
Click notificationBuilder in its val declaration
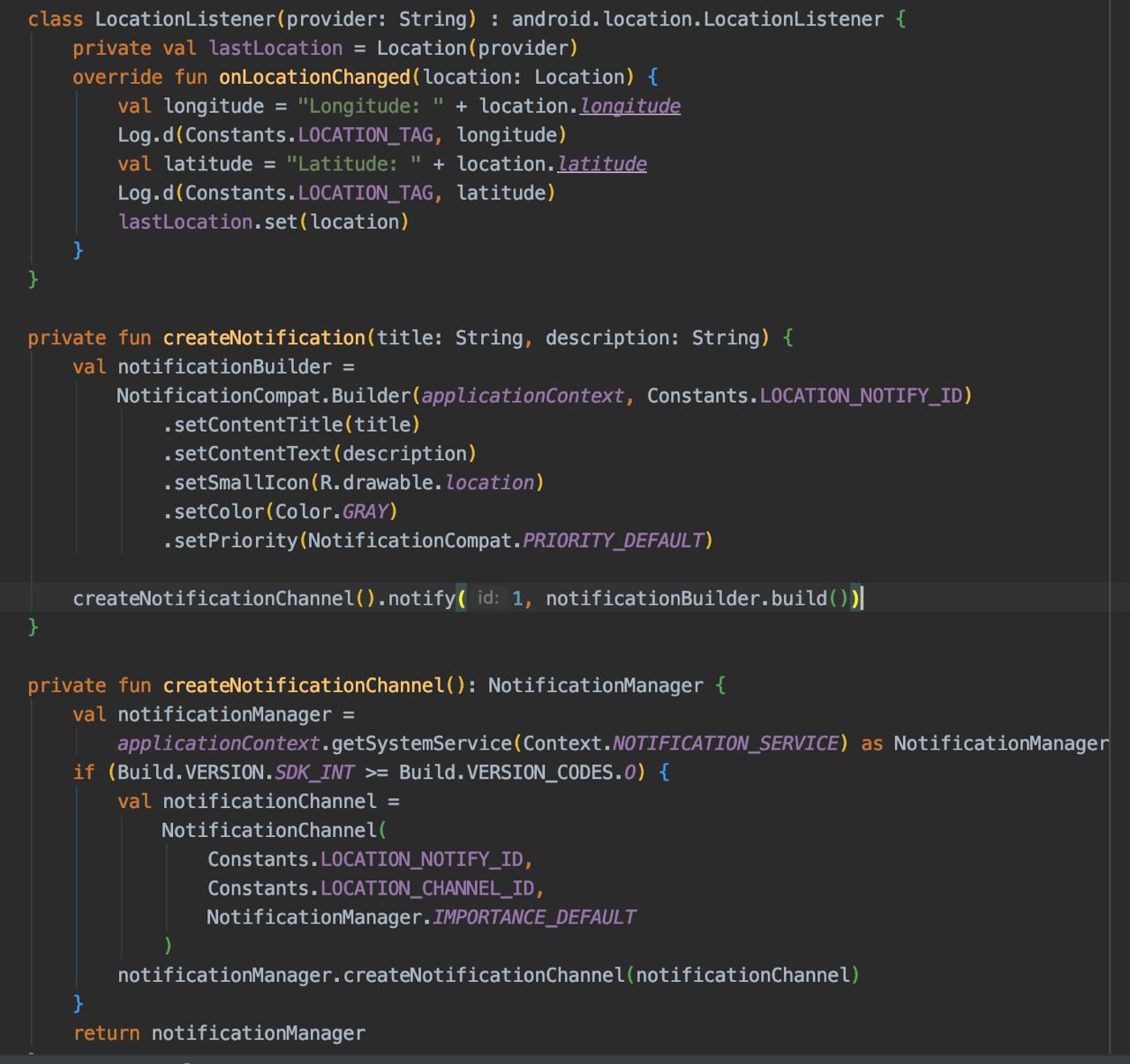pos(225,366)
